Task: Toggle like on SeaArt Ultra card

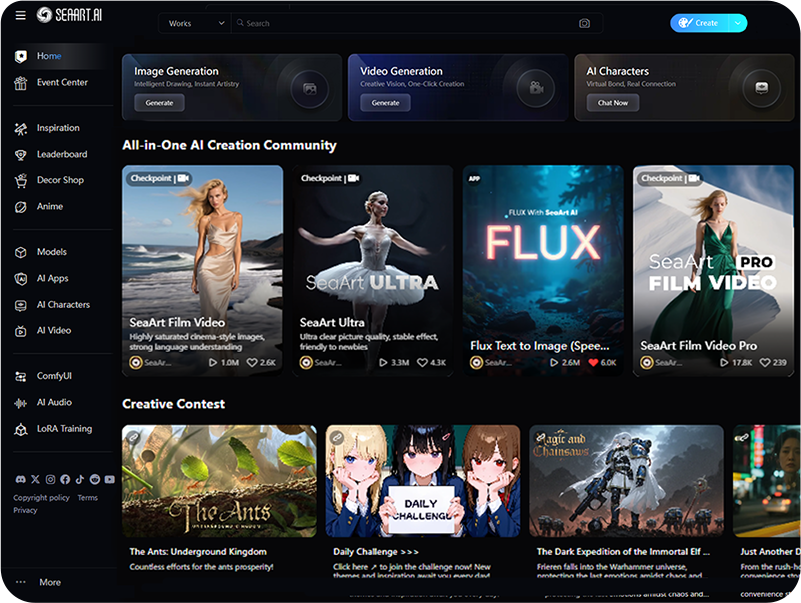Action: 423,362
